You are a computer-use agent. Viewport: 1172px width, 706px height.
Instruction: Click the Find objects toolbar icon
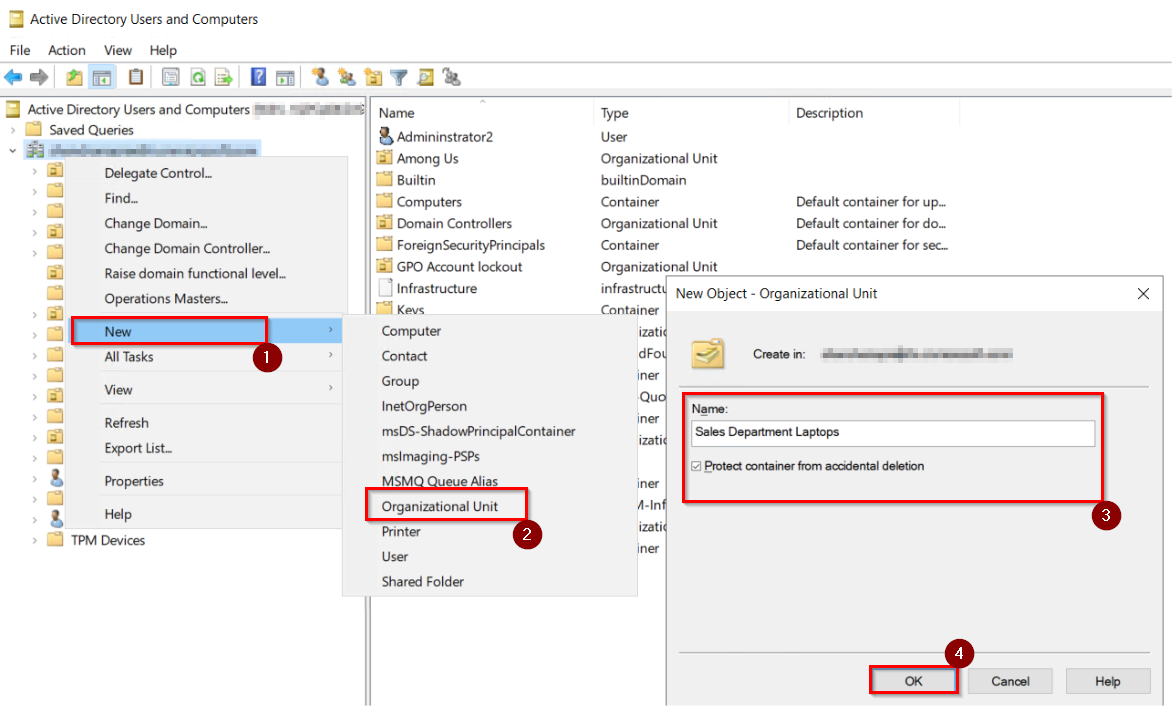pos(425,77)
